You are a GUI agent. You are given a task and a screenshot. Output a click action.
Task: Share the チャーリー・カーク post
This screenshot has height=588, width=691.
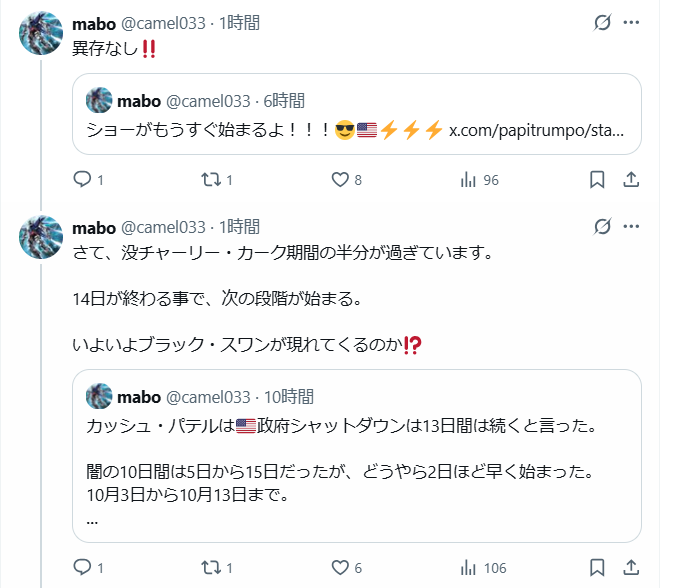pos(631,568)
